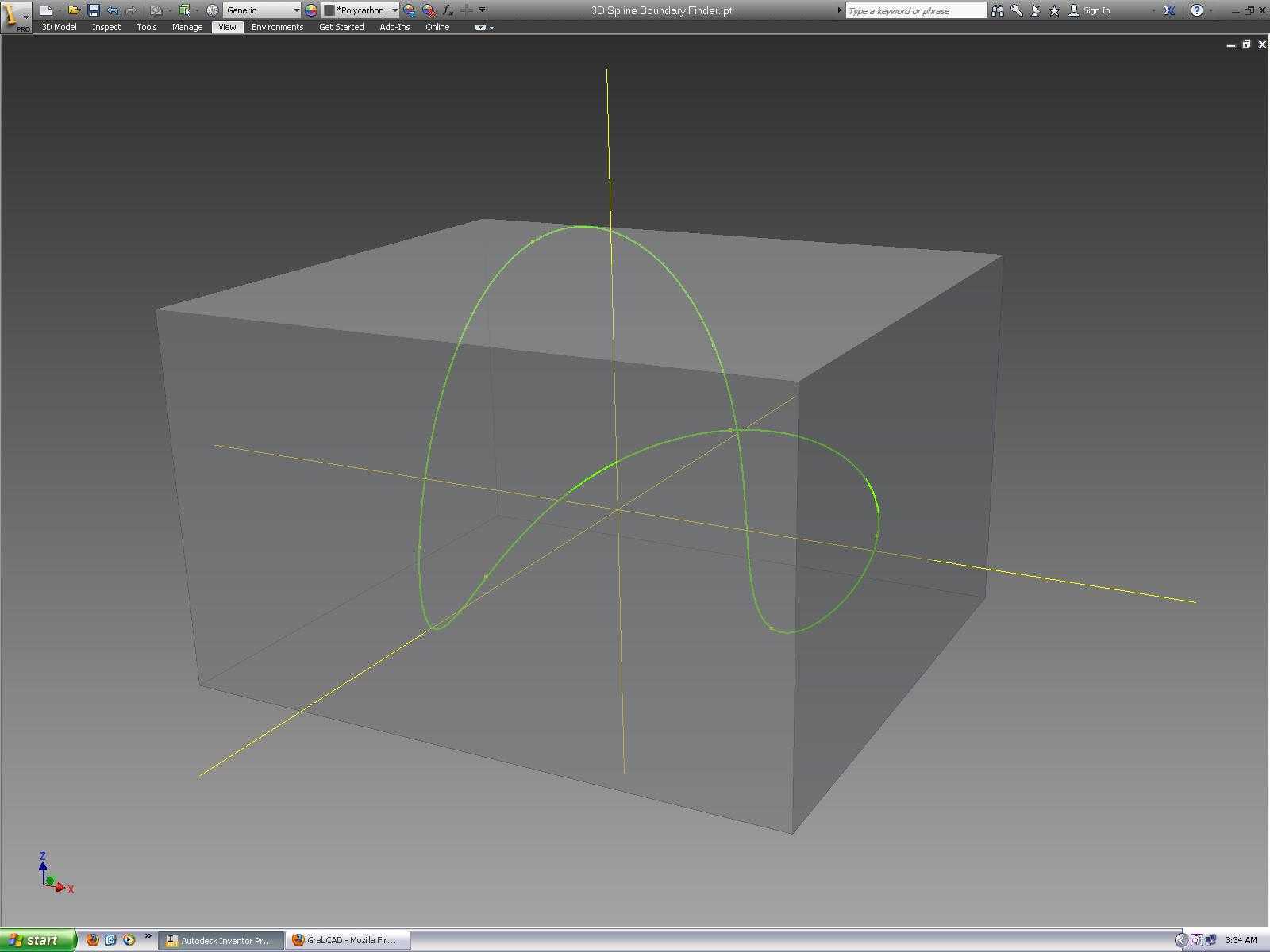Undo the last action
The height and width of the screenshot is (952, 1270).
[x=112, y=10]
